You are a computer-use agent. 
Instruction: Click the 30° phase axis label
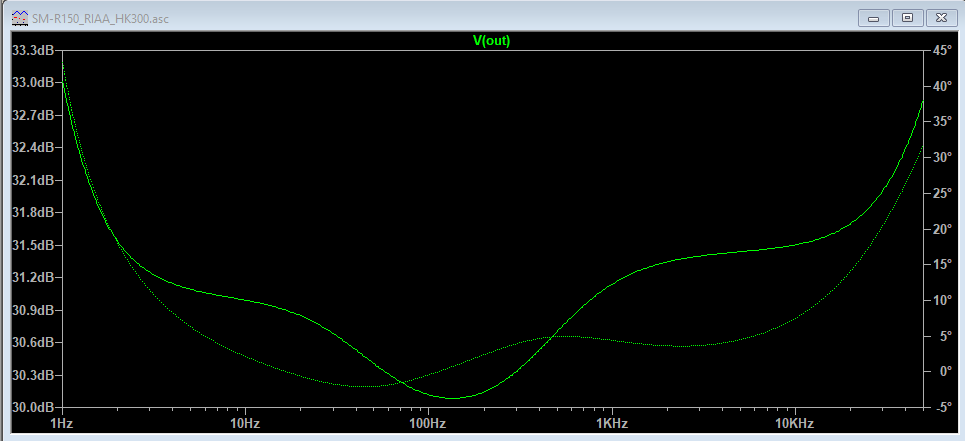point(942,157)
